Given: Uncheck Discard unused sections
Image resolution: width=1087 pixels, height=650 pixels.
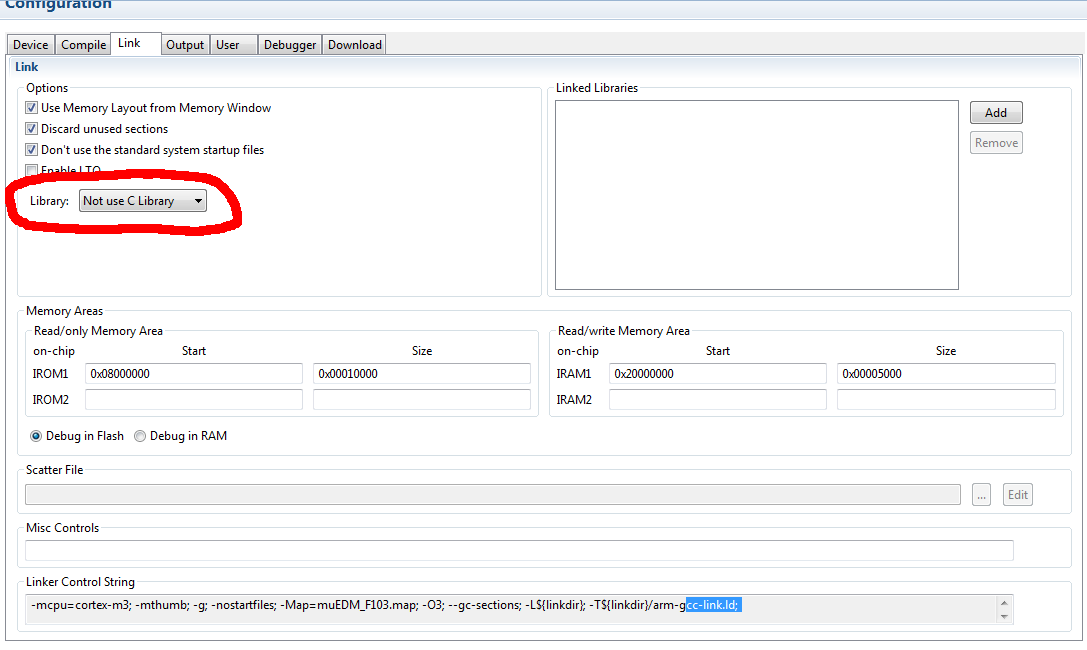Looking at the screenshot, I should (x=31, y=129).
